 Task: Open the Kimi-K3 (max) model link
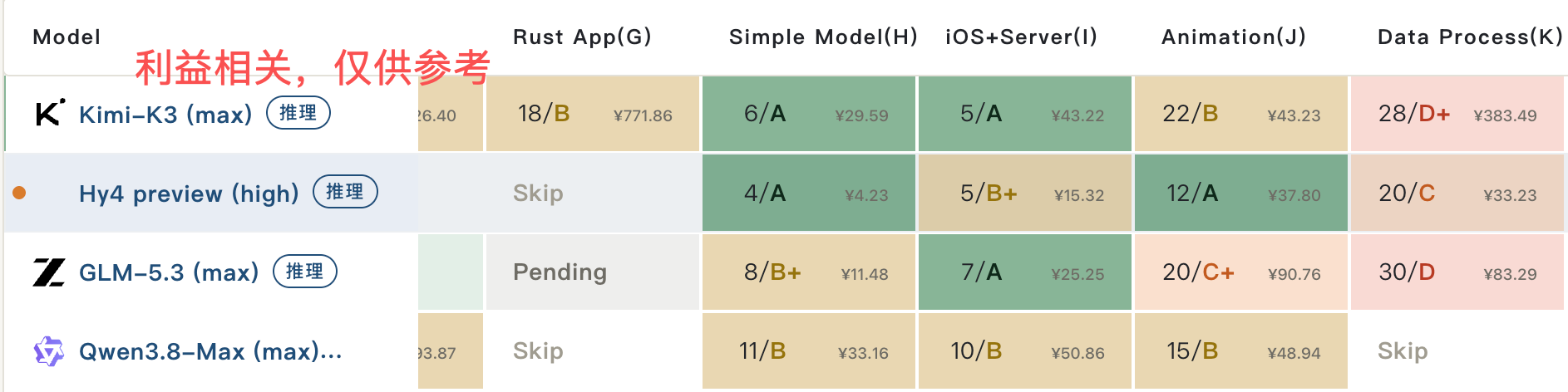[x=165, y=115]
